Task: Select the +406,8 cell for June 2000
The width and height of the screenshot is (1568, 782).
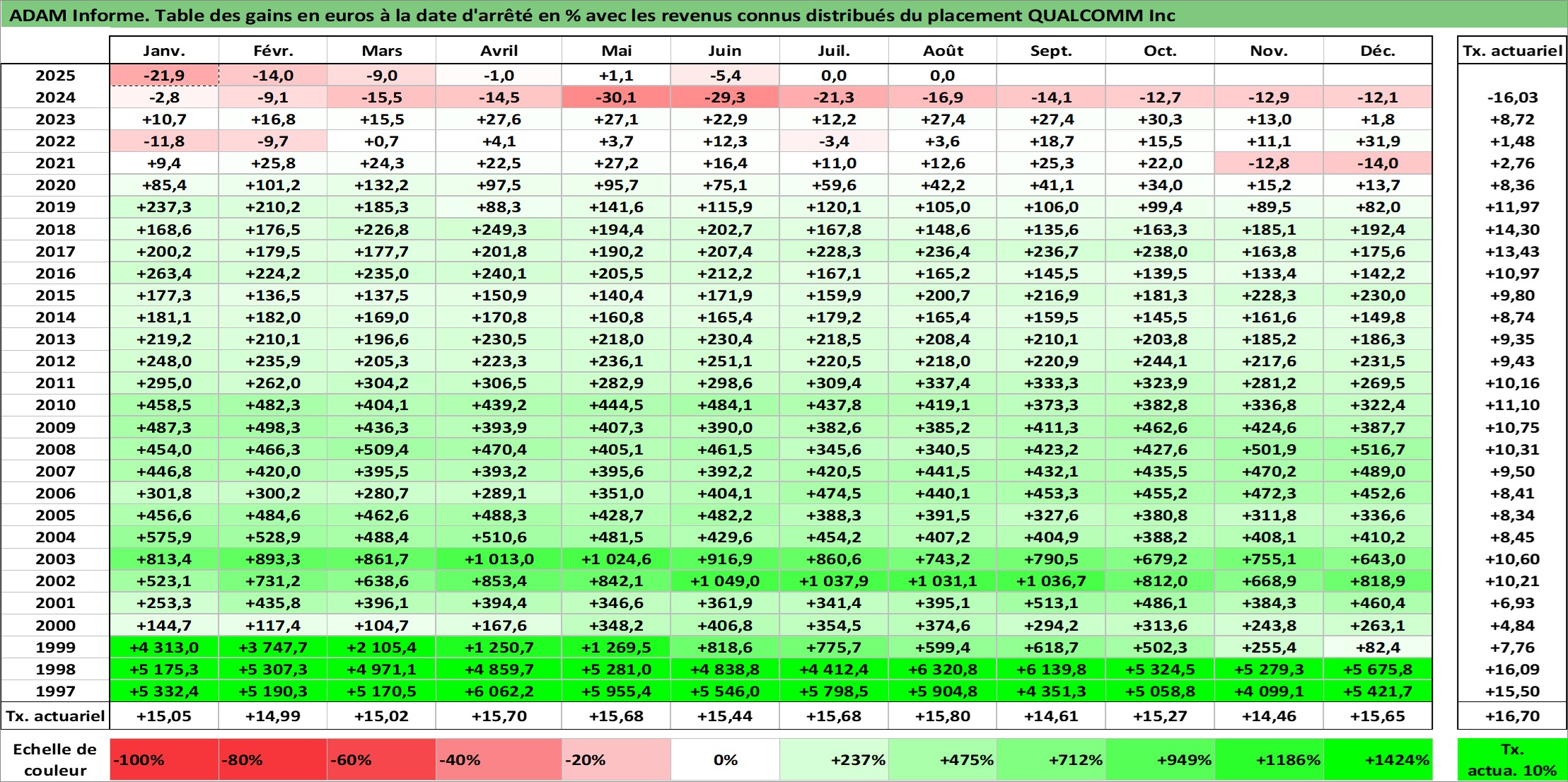Action: pos(725,625)
